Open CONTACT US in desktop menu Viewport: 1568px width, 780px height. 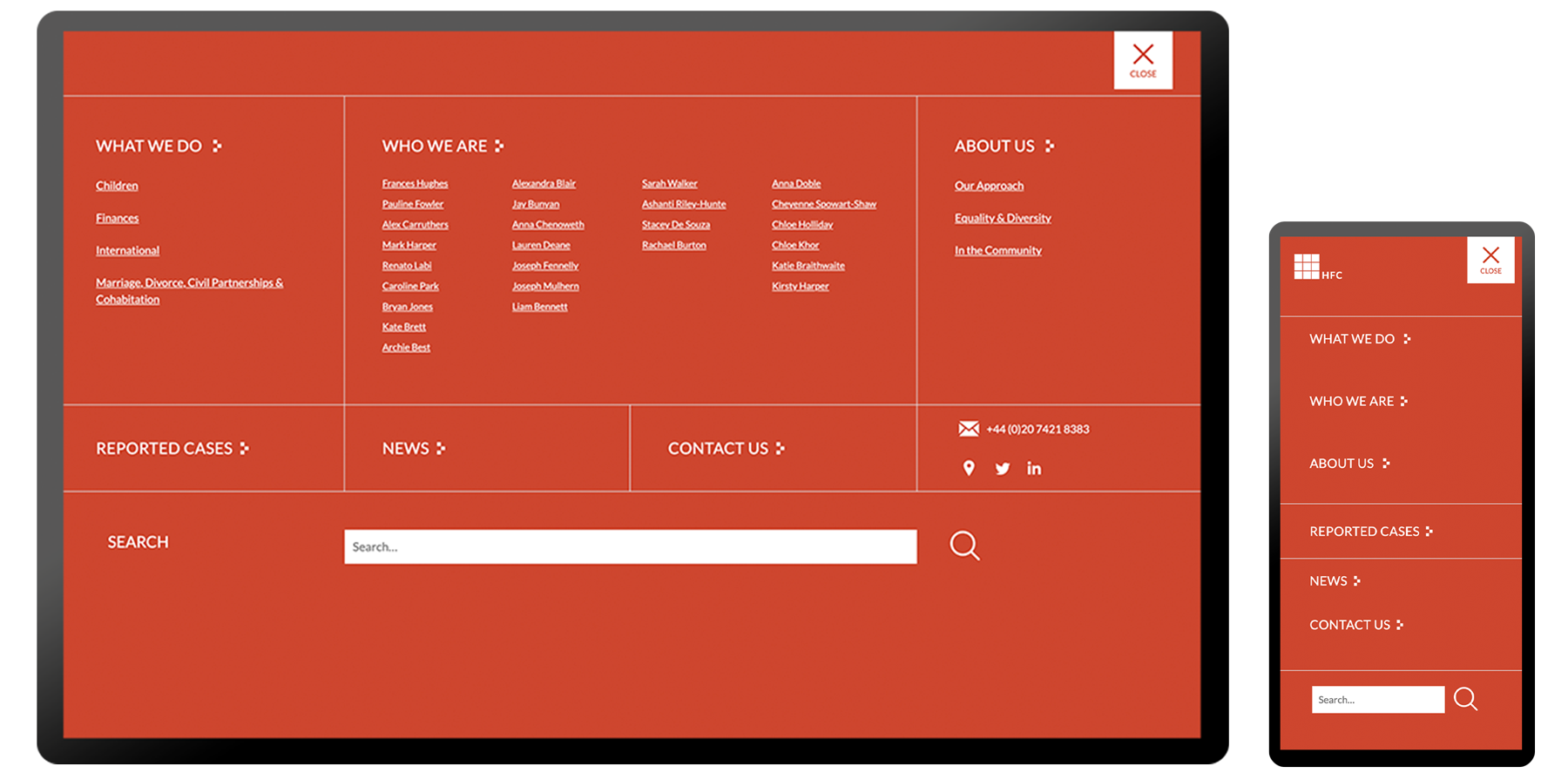pos(726,449)
